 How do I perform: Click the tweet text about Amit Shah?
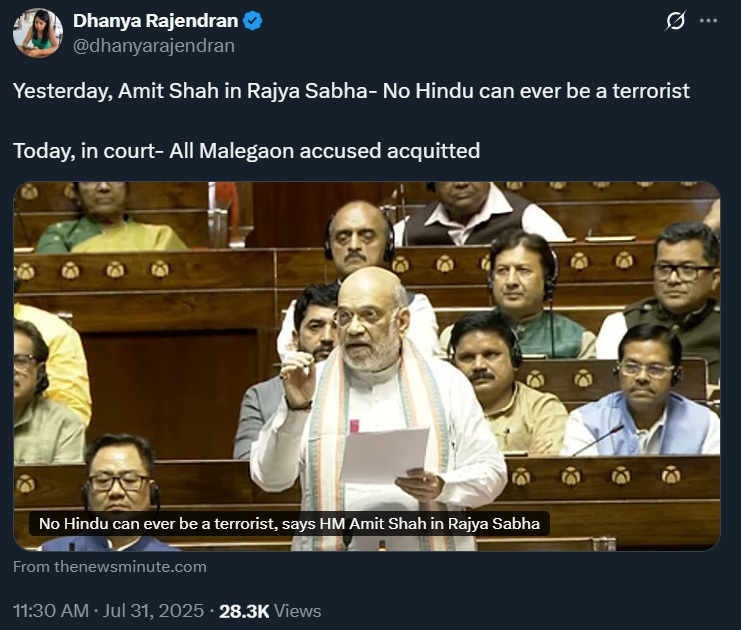(351, 91)
